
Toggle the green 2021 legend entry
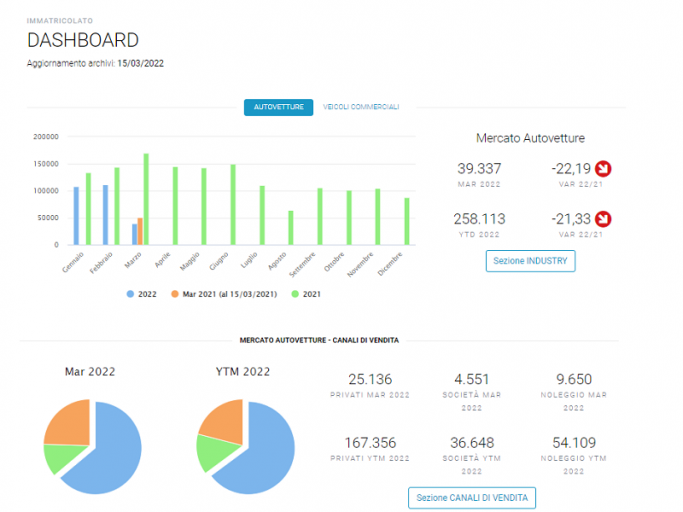[306, 294]
